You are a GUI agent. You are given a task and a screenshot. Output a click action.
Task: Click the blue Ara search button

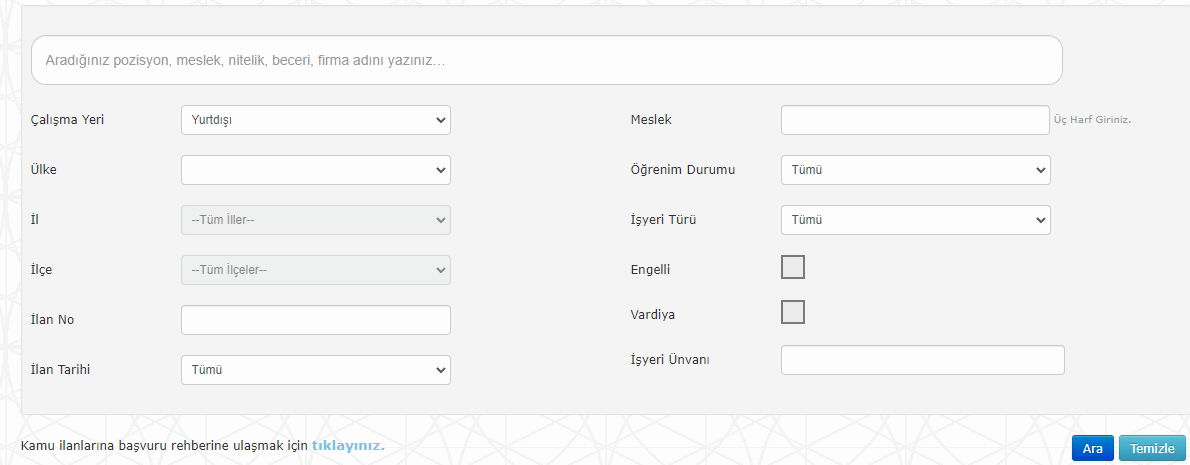tap(1093, 448)
